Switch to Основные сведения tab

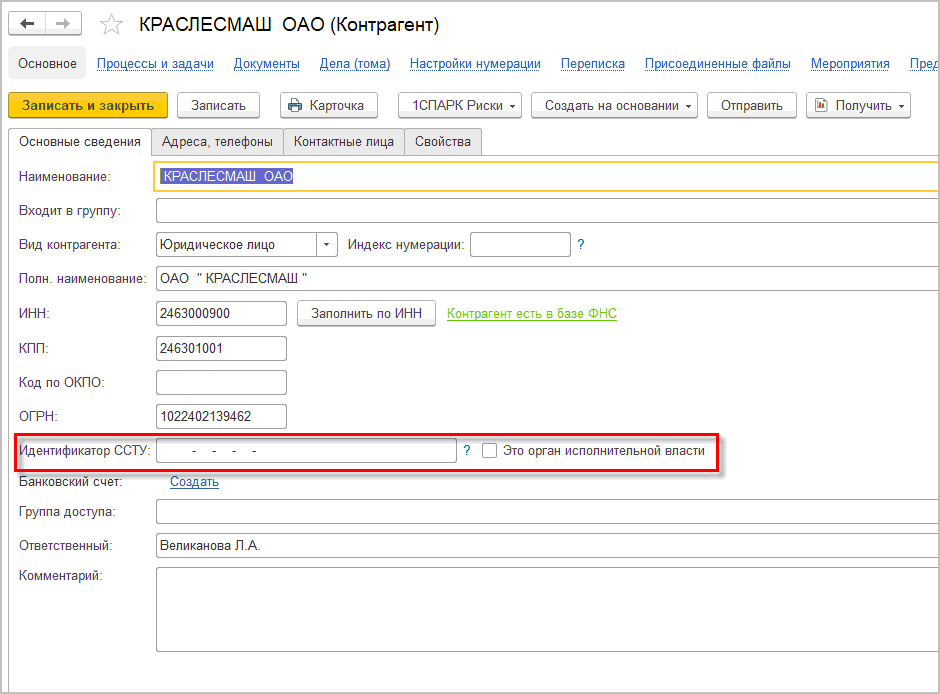(x=80, y=141)
